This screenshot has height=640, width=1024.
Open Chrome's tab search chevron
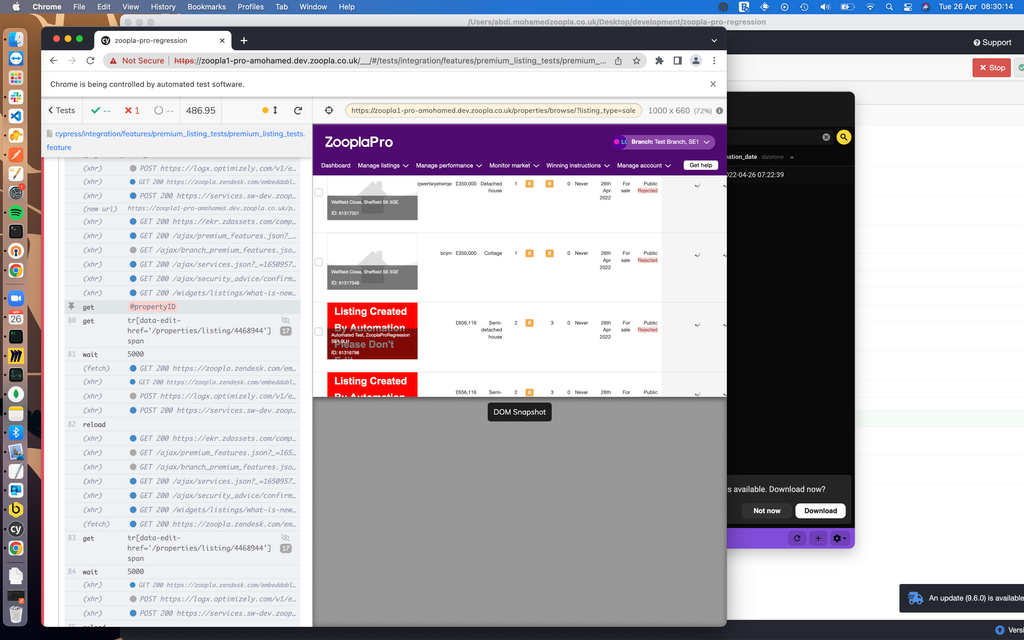click(714, 40)
